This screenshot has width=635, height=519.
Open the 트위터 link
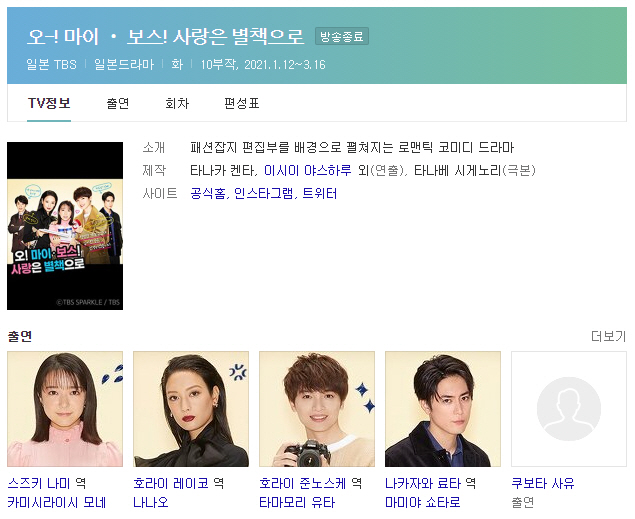(x=320, y=194)
